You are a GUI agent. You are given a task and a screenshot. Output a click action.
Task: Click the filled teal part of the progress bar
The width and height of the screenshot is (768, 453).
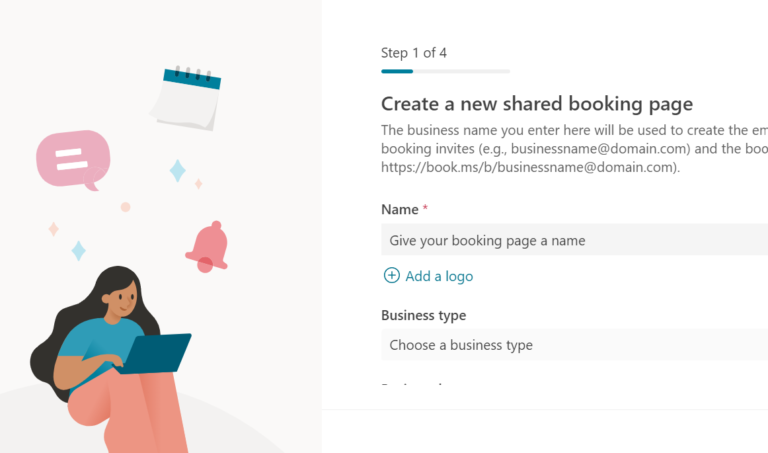(397, 71)
